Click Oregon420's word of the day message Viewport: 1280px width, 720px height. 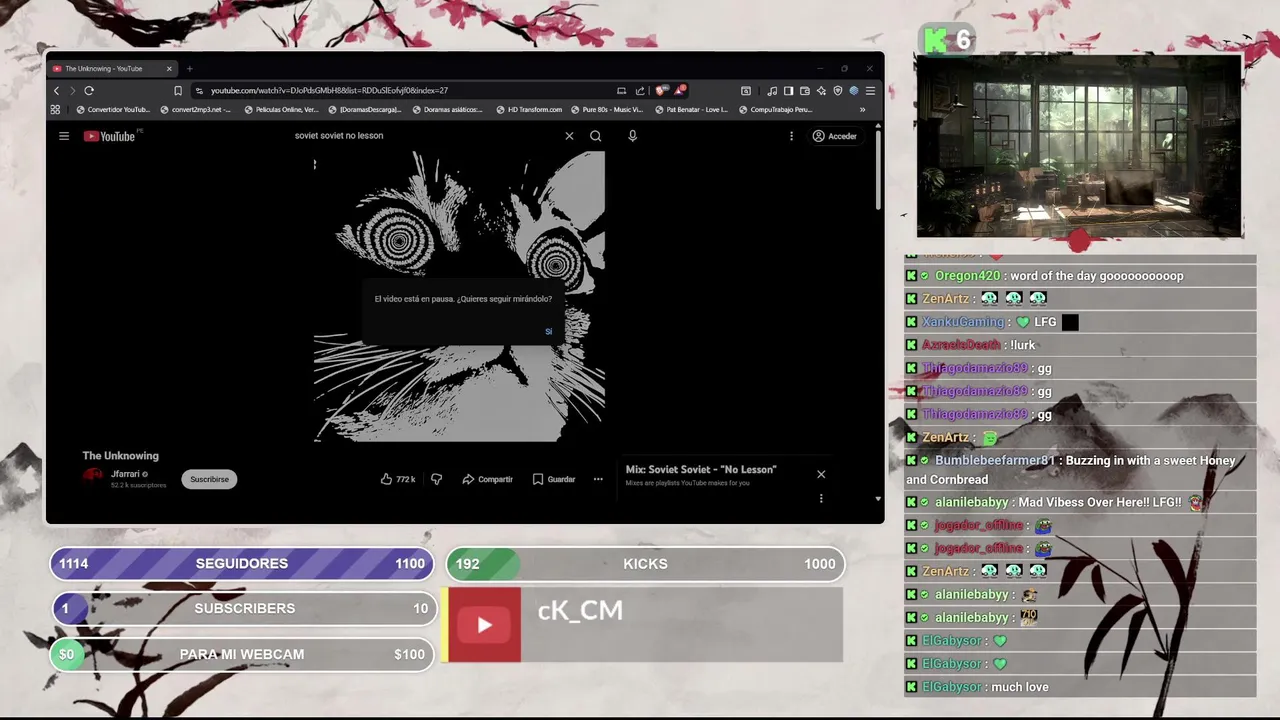coord(1097,276)
